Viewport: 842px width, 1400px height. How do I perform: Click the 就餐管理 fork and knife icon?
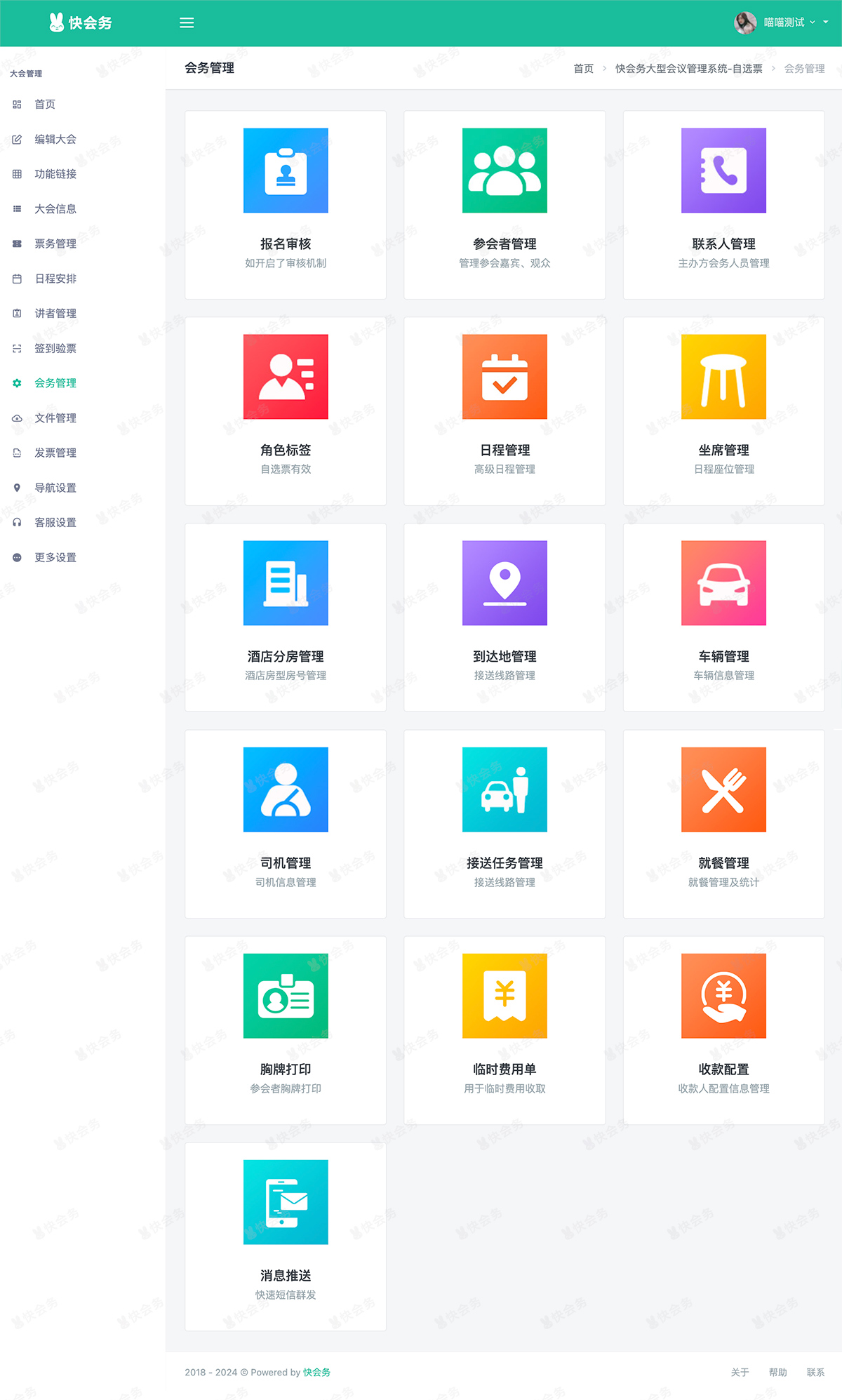[x=723, y=789]
